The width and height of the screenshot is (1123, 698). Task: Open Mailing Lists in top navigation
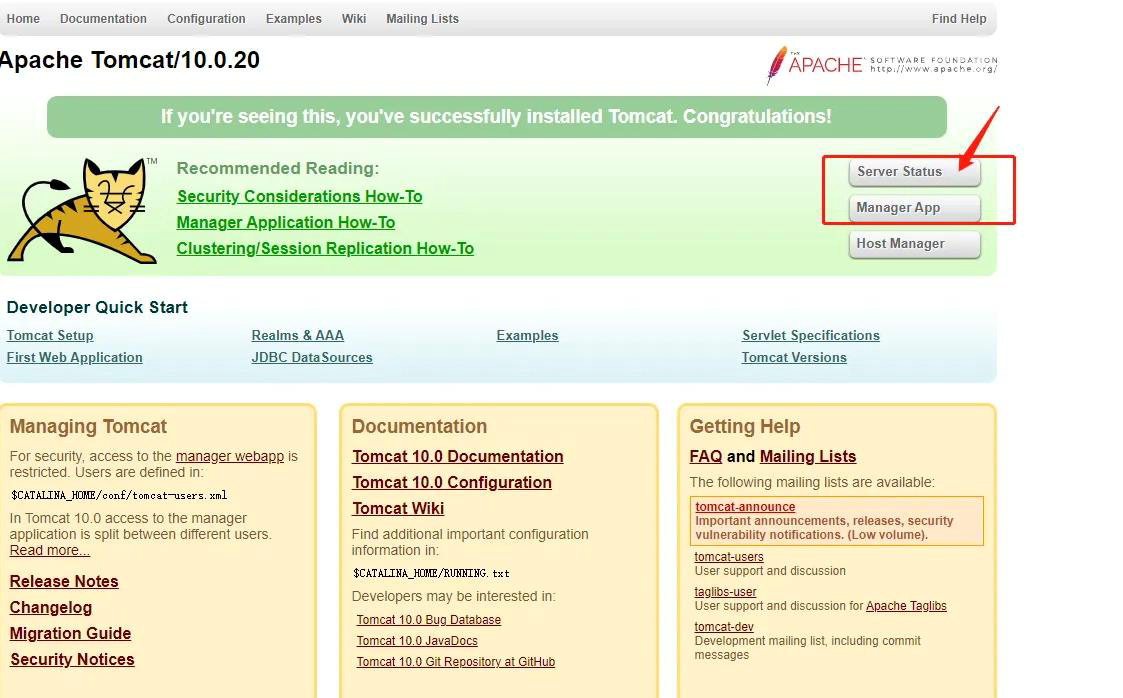coord(423,19)
